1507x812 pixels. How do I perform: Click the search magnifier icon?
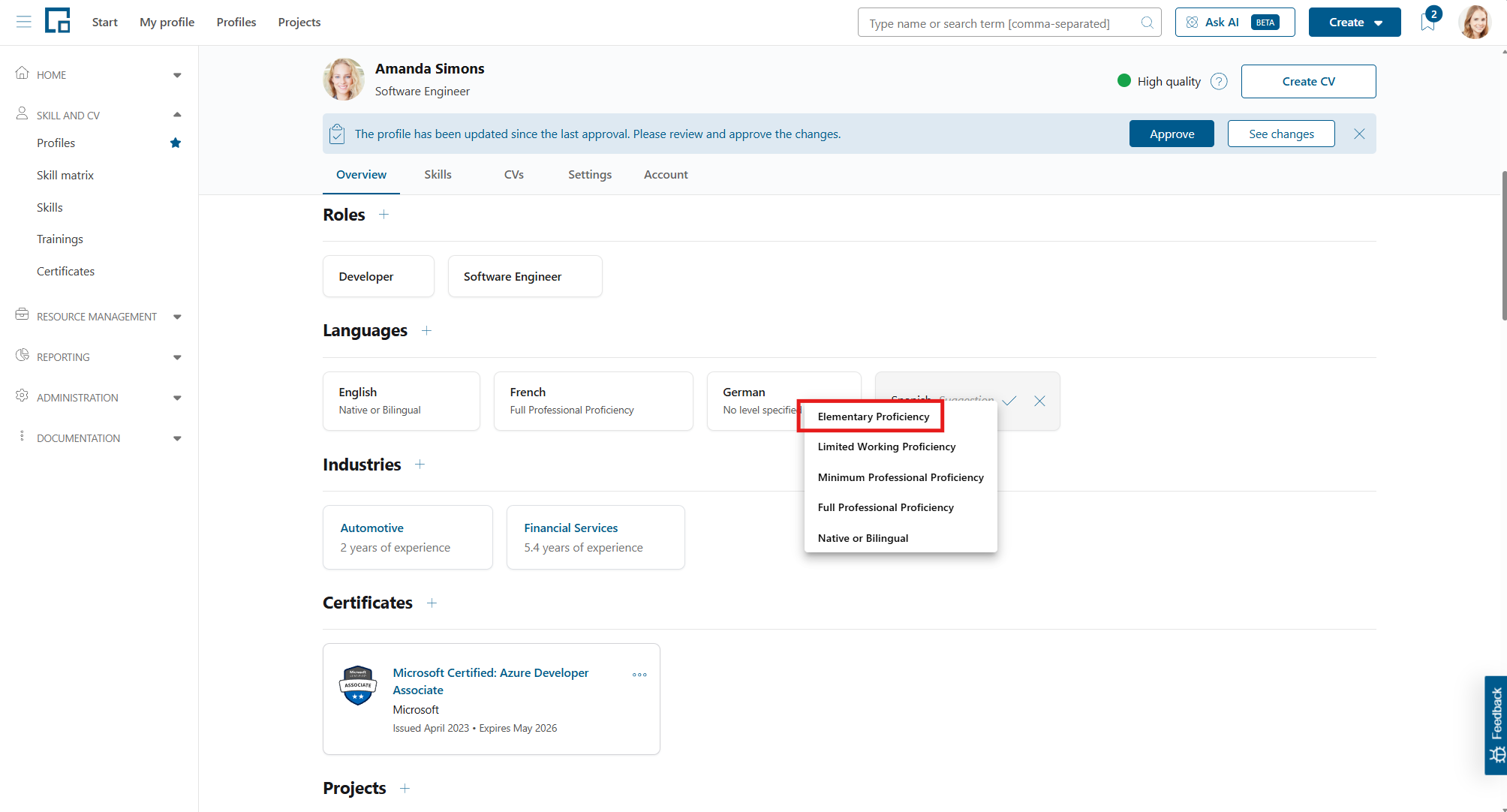1147,23
